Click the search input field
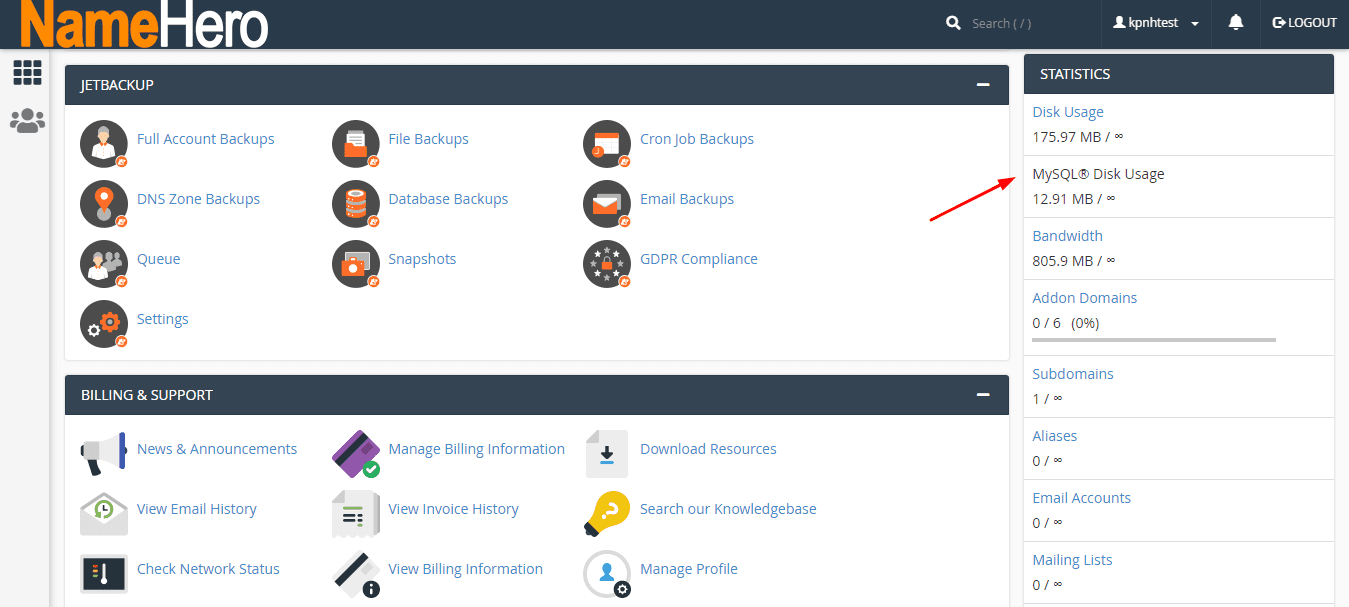 coord(1025,23)
